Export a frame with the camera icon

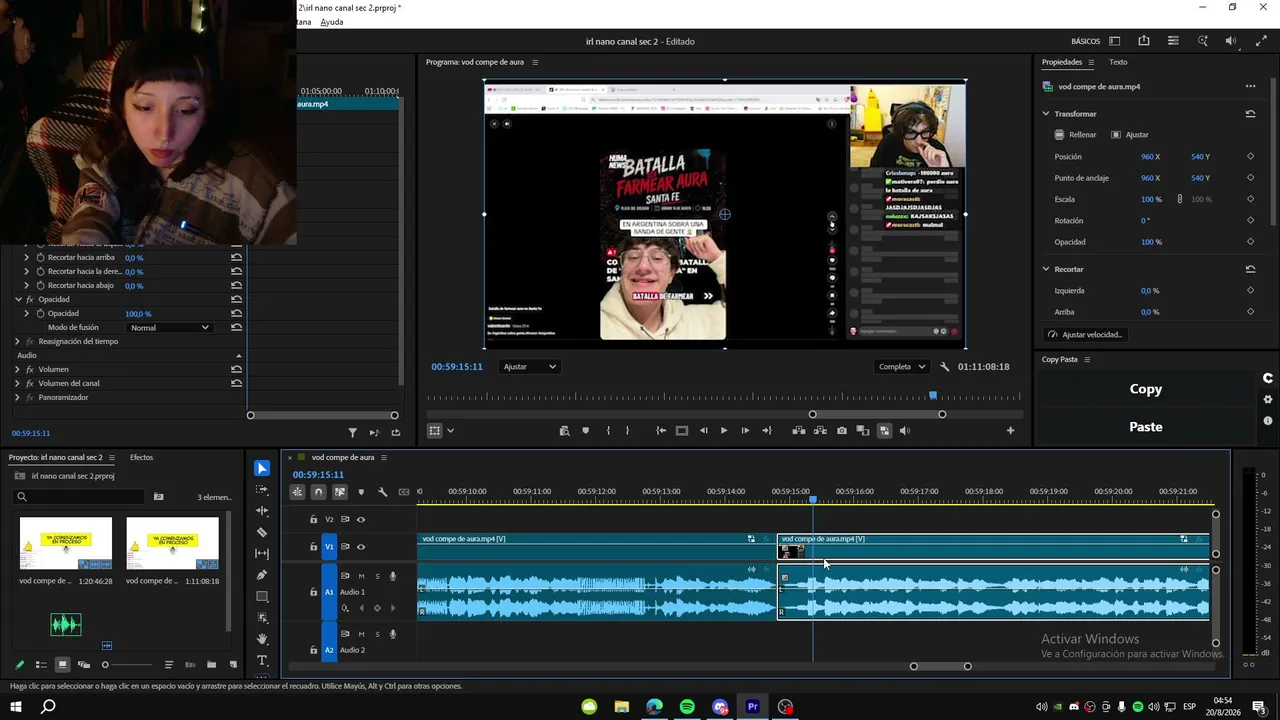coord(842,431)
